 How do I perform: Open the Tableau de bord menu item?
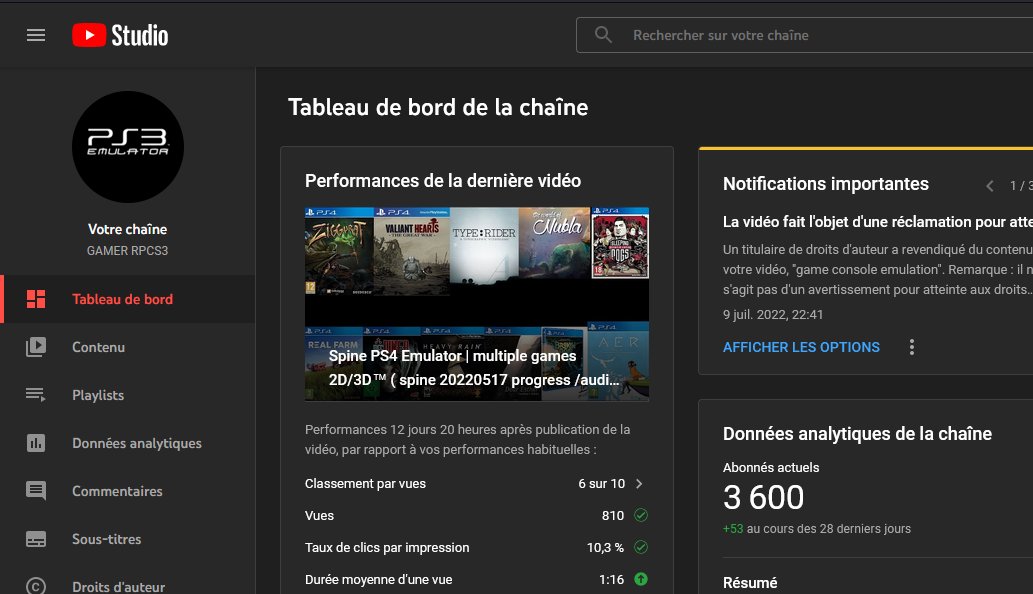tap(128, 299)
